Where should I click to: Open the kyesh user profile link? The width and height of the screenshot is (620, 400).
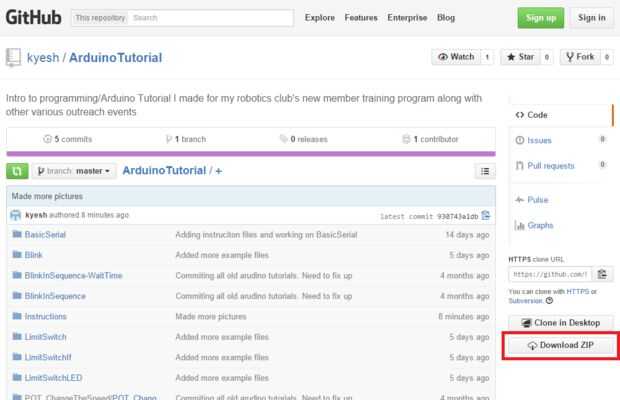click(x=43, y=58)
